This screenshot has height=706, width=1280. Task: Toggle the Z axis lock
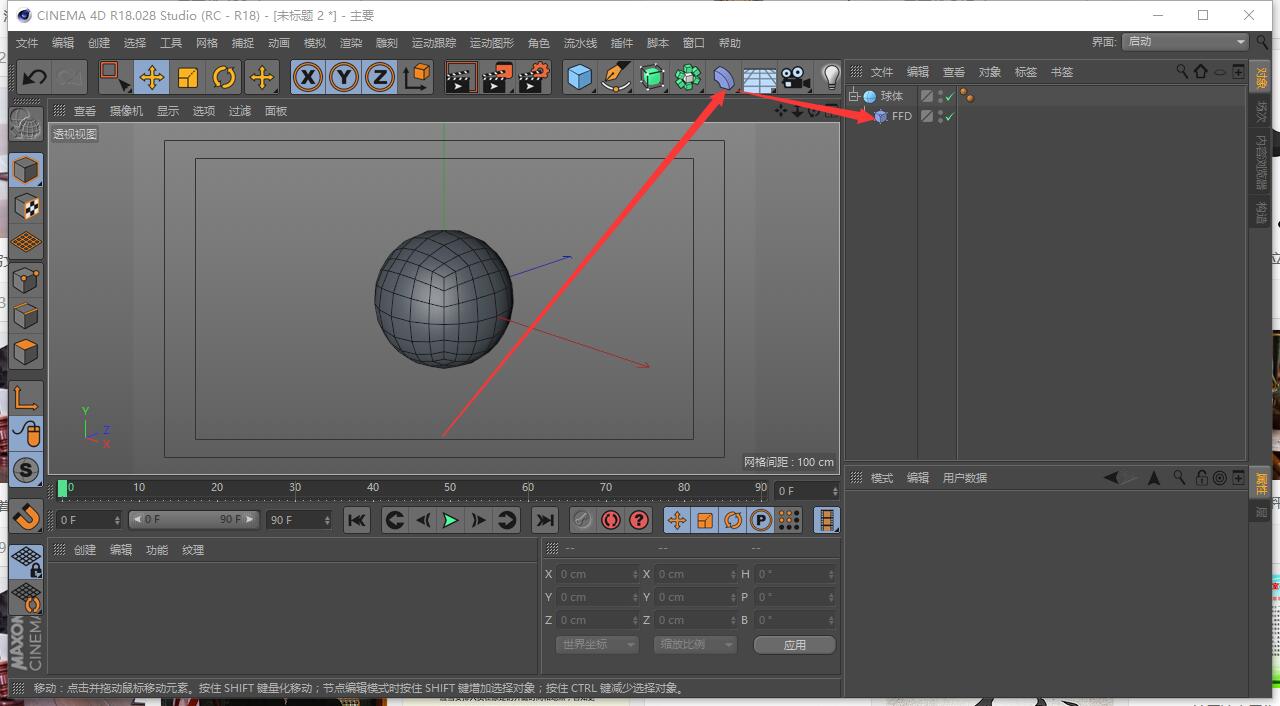[x=380, y=77]
